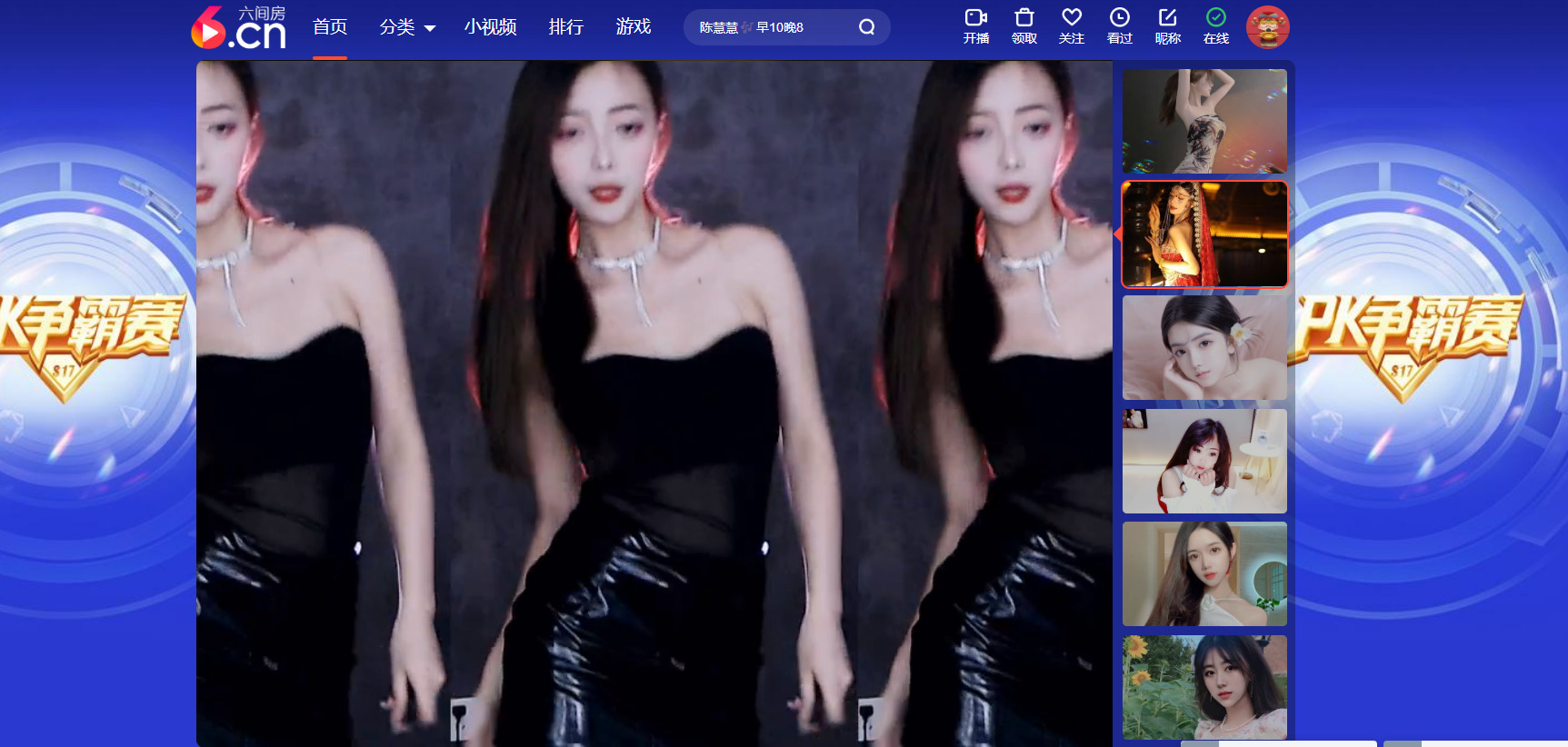This screenshot has width=1568, height=747.
Task: Select thumbnail of woman in red veil
Action: point(1205,234)
